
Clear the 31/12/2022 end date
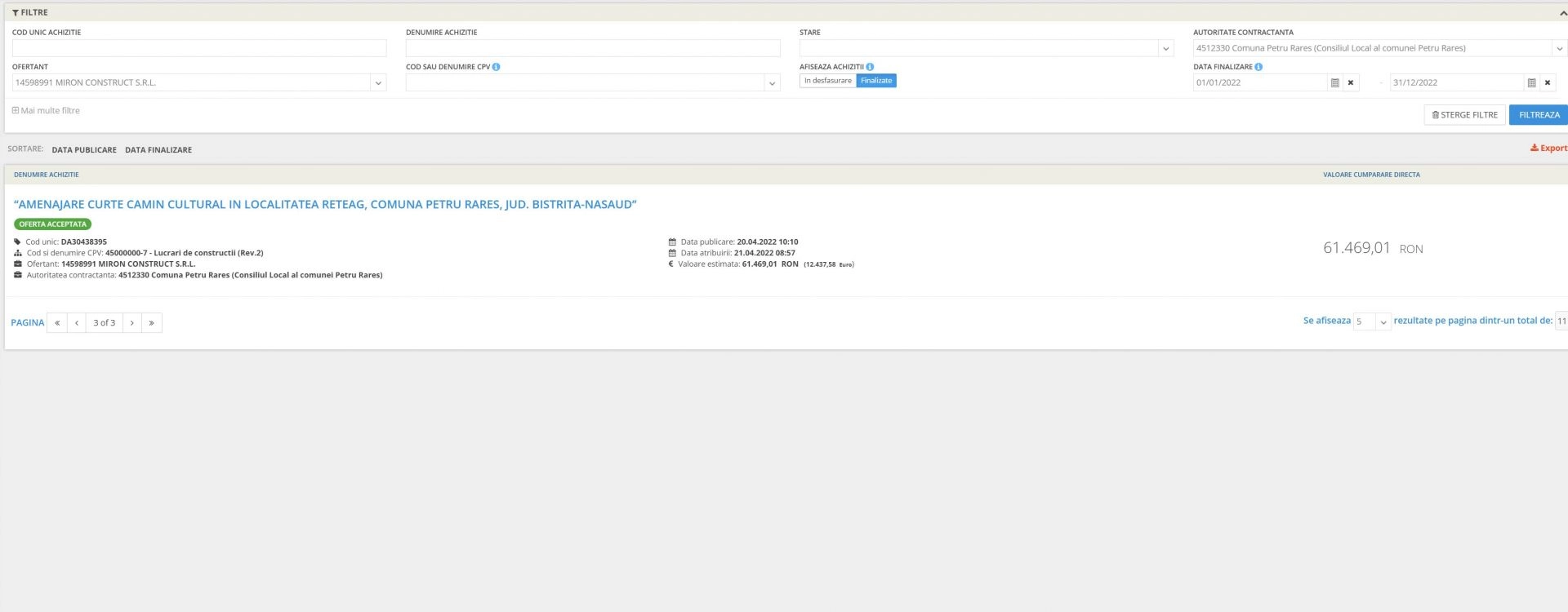(1547, 82)
